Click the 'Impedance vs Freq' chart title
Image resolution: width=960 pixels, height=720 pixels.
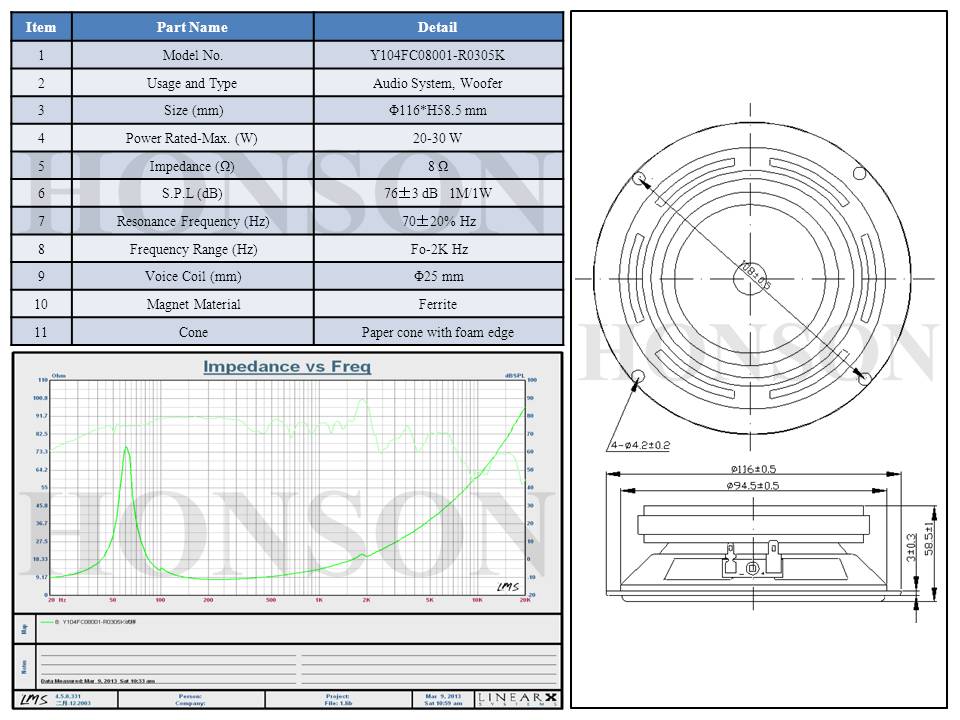click(287, 366)
